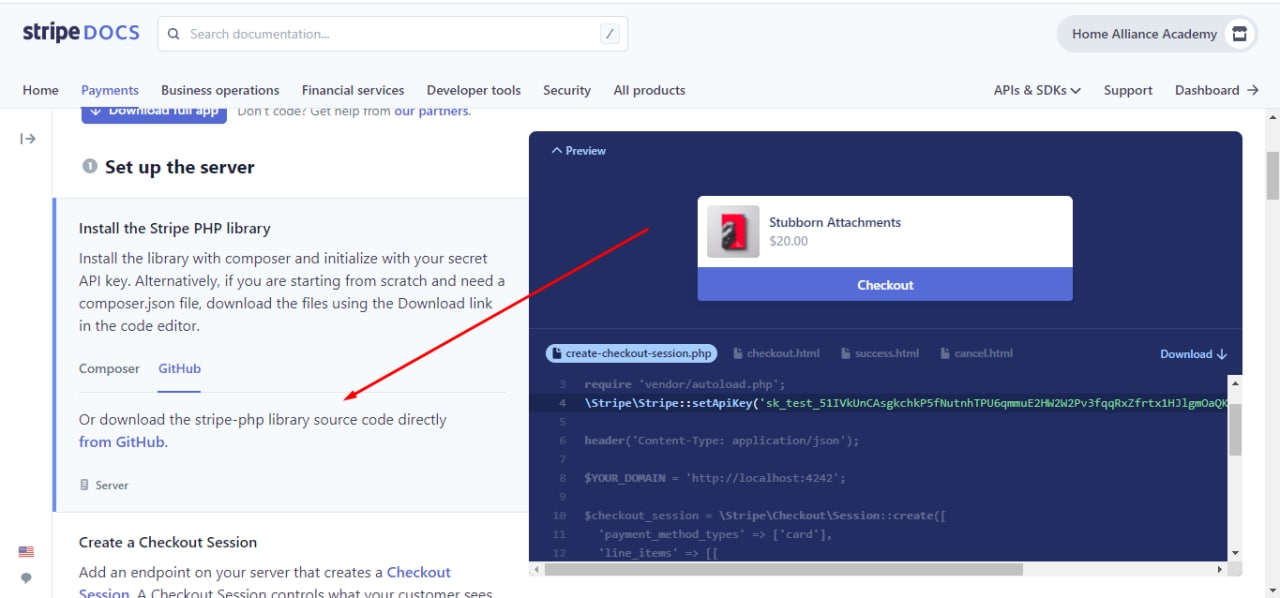Open the Home Alliance Academy account menu
Viewport: 1280px width, 598px height.
[1158, 34]
